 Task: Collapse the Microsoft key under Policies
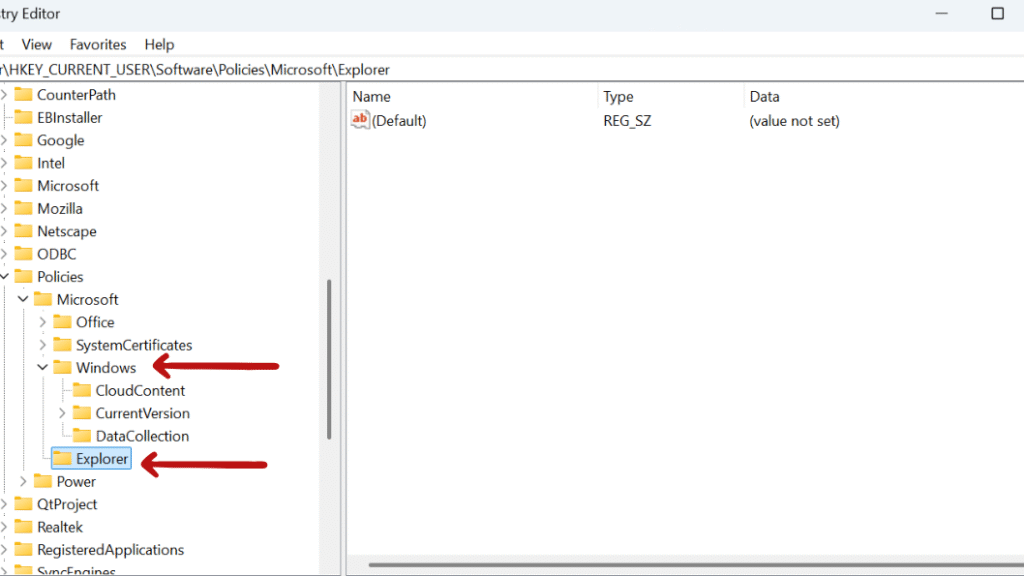(24, 299)
